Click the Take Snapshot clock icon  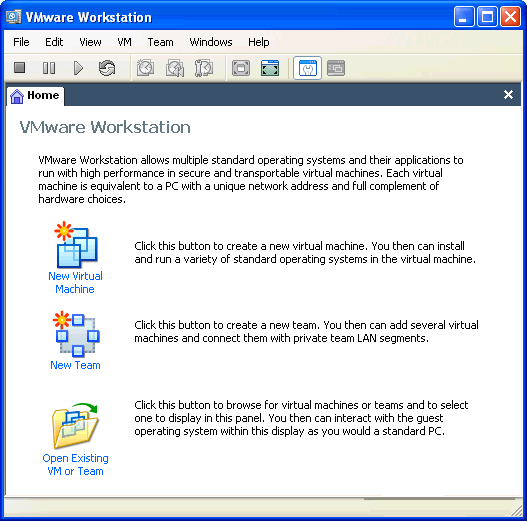pos(145,68)
